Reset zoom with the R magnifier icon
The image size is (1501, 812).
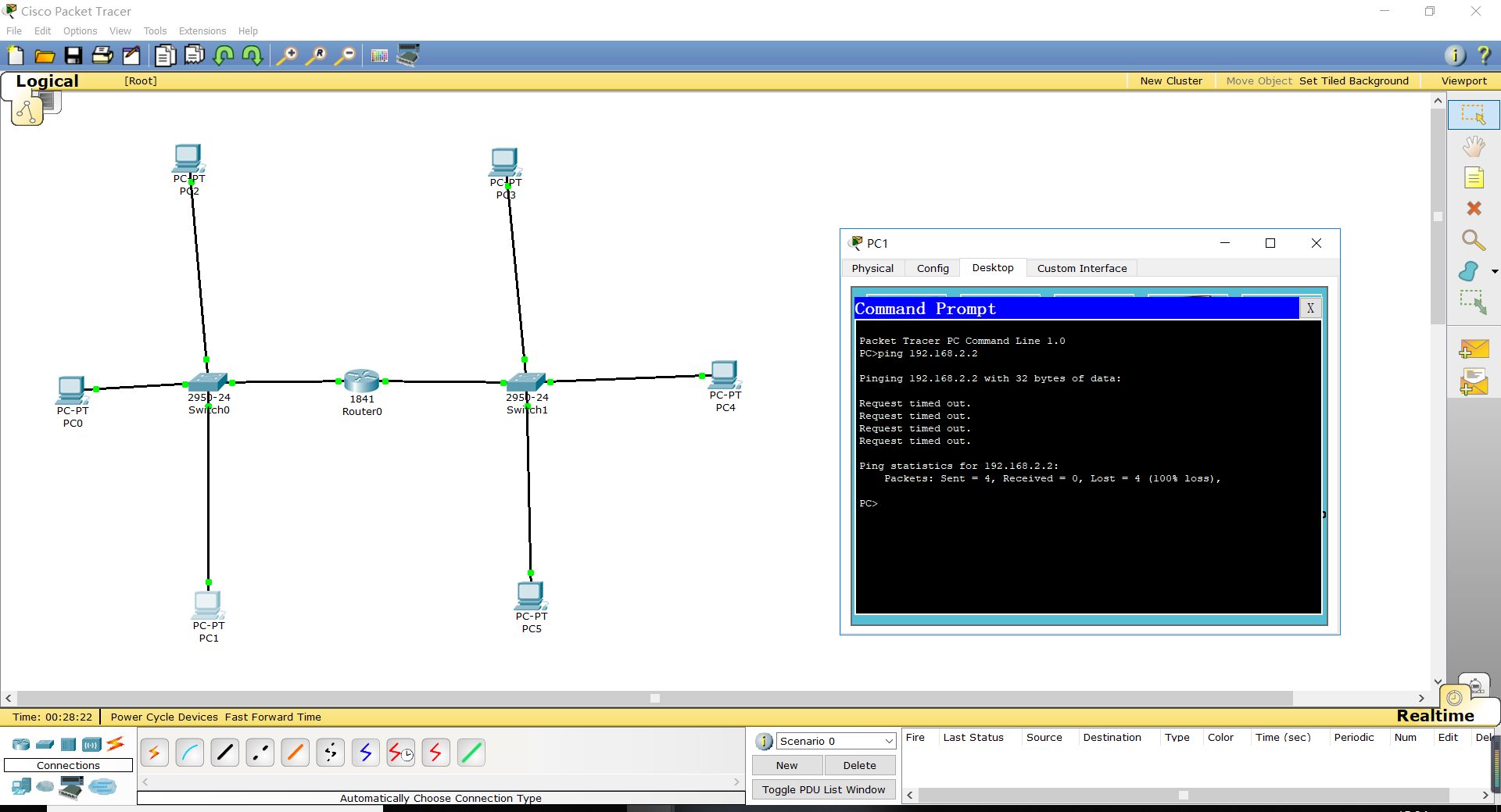point(316,55)
